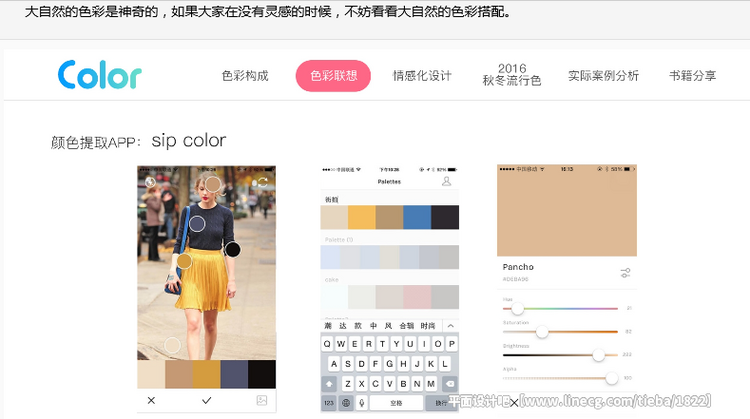Click the Color logo

coord(99,75)
